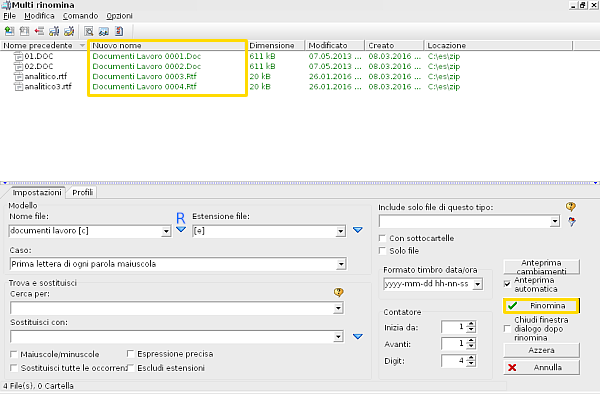
Task: Sort by the Dimensione column header
Action: (x=276, y=46)
